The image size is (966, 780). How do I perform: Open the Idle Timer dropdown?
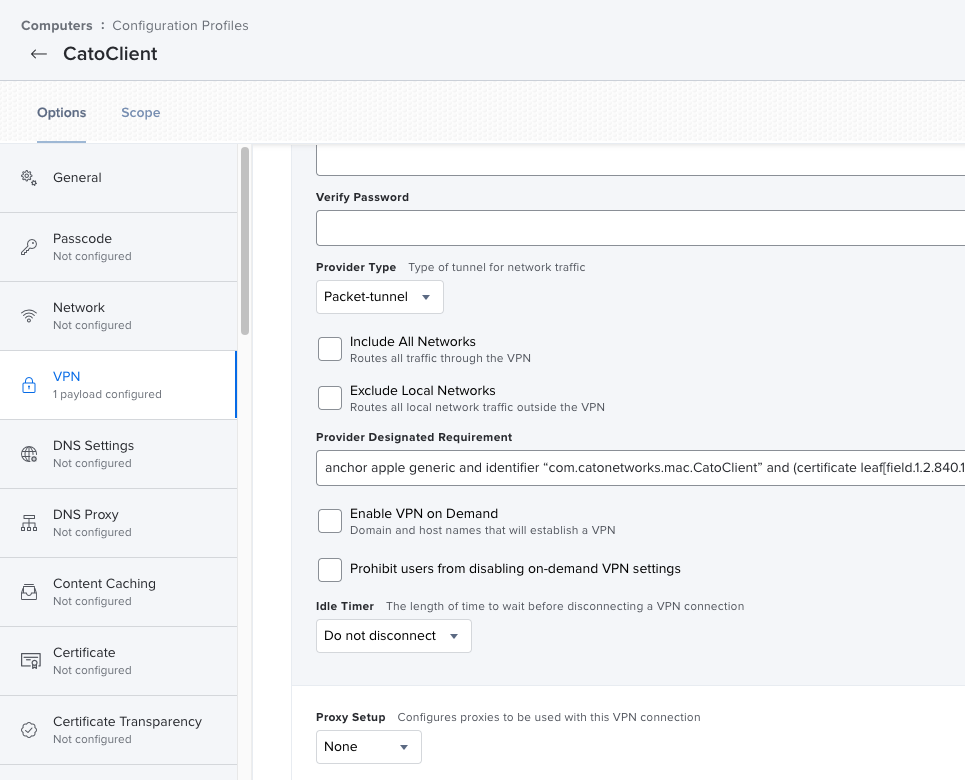[393, 635]
